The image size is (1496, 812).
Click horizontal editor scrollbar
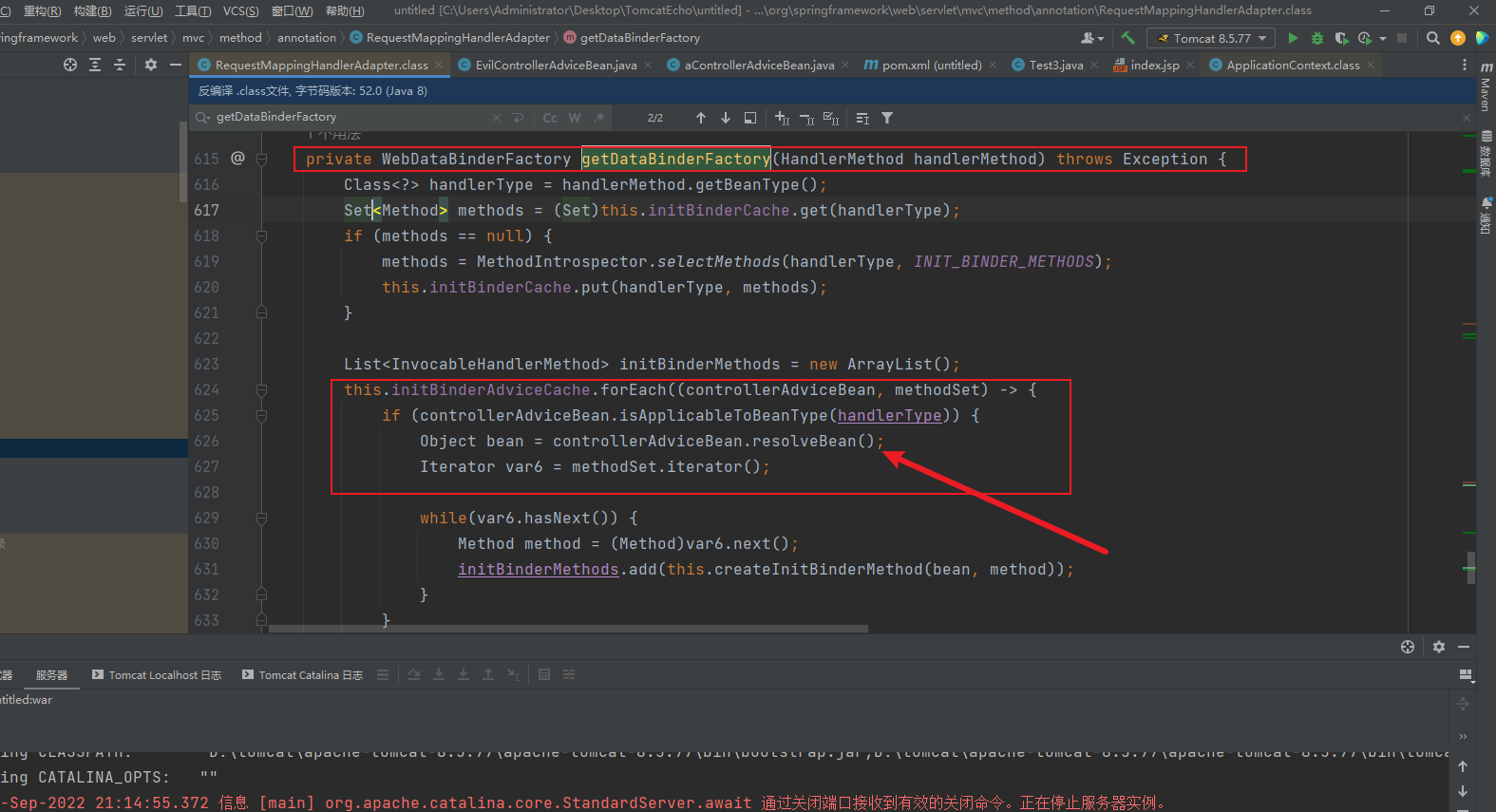point(568,629)
